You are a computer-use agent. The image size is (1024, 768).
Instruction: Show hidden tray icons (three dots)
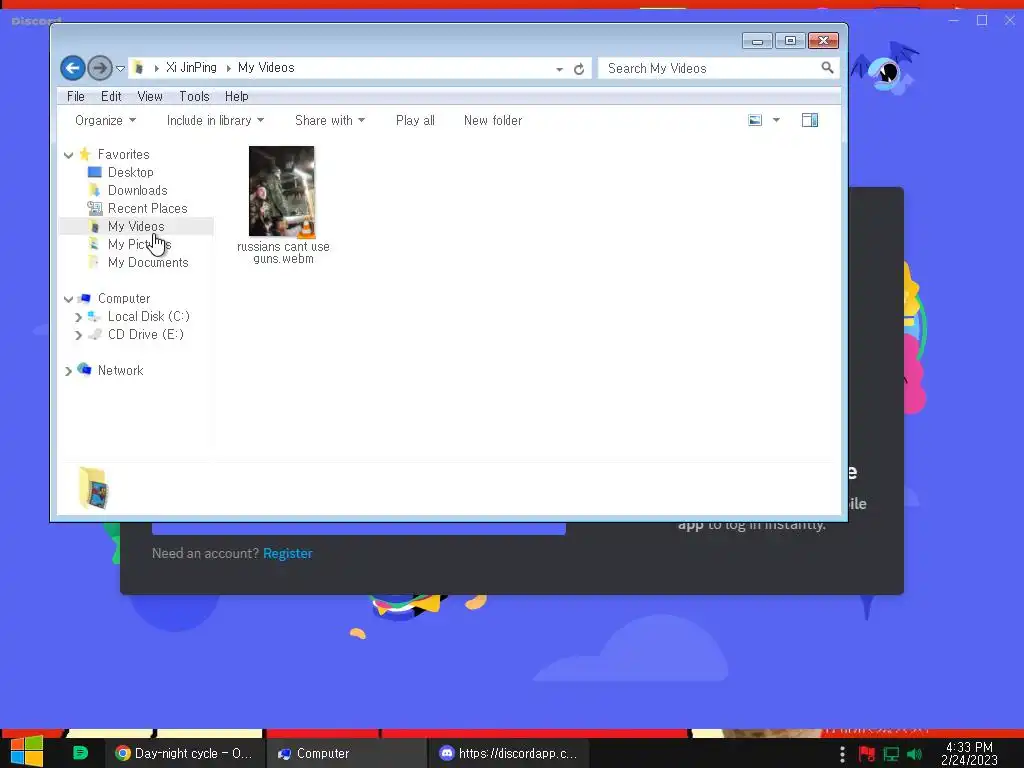click(842, 754)
